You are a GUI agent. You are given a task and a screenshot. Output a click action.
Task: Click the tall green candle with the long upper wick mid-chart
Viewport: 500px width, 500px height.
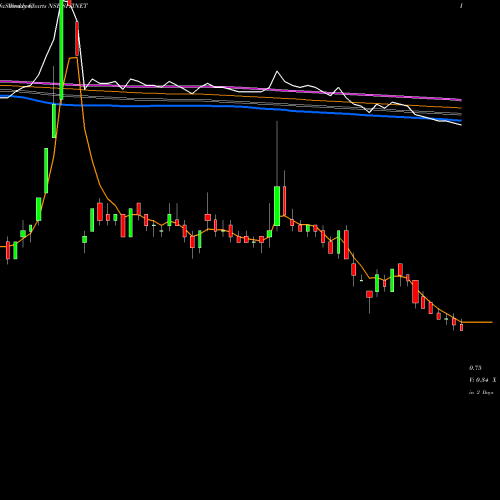[x=277, y=206]
